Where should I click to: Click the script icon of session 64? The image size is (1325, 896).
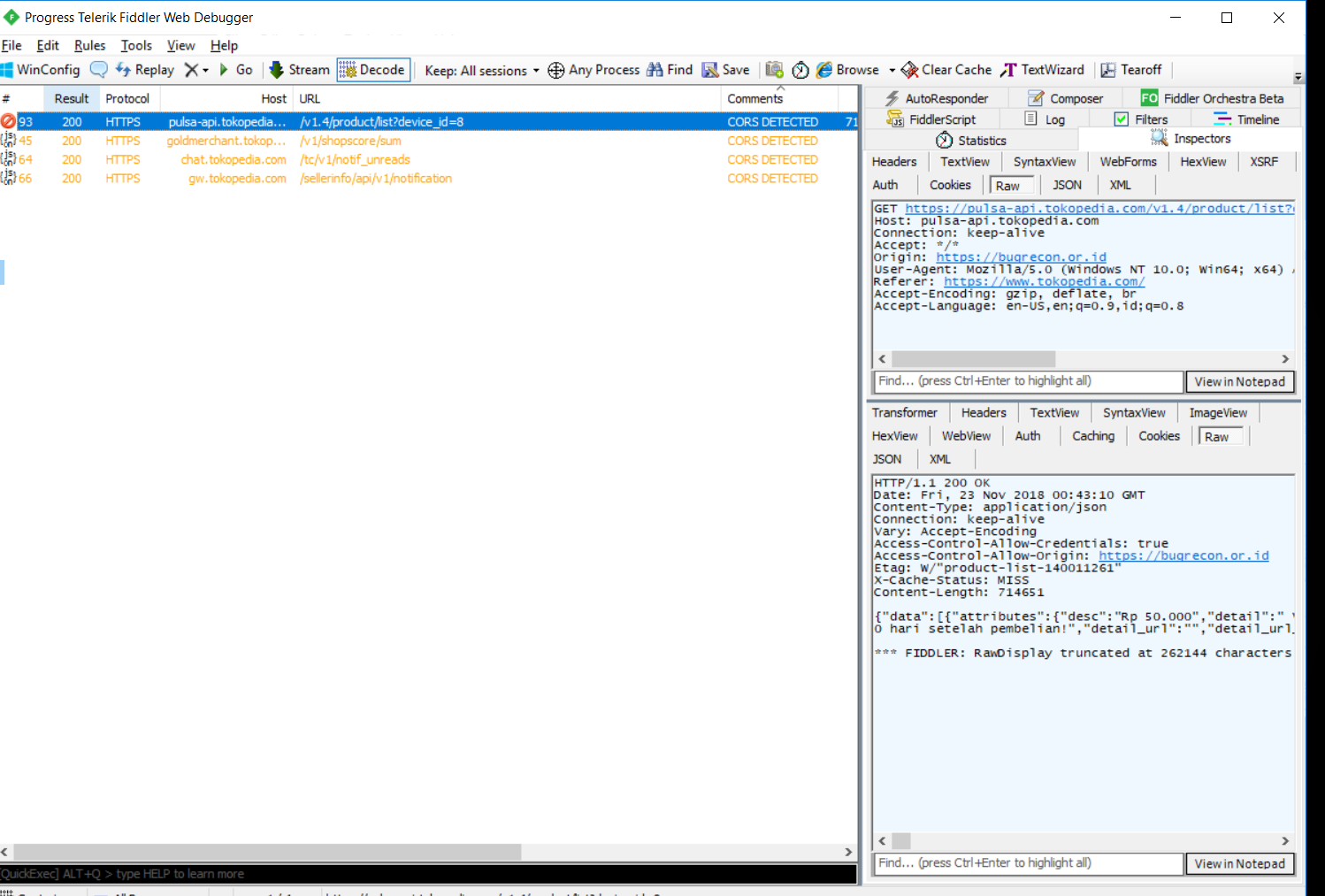(8, 159)
